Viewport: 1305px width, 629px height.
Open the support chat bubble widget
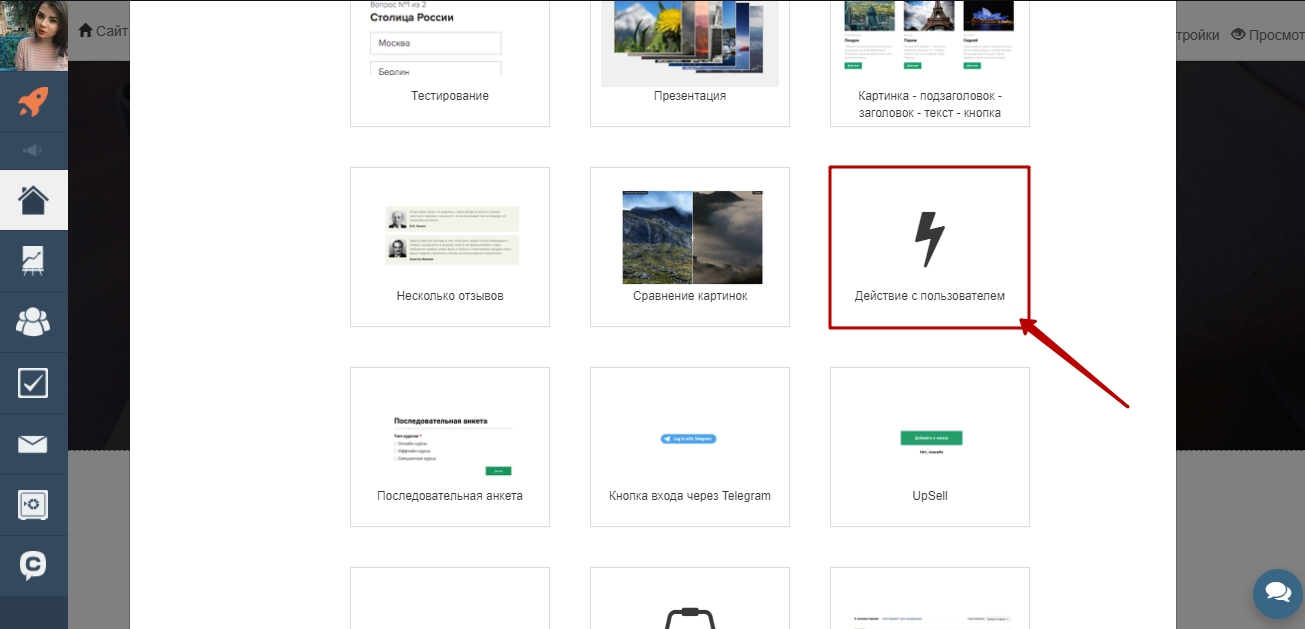coord(1277,594)
